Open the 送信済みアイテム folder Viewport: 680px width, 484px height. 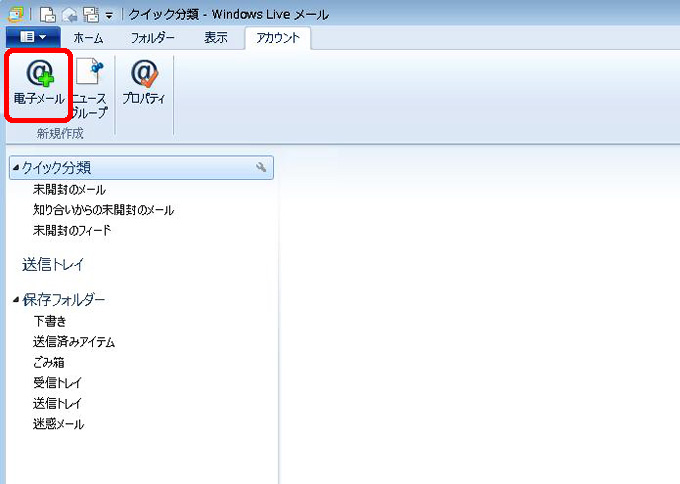(x=74, y=342)
